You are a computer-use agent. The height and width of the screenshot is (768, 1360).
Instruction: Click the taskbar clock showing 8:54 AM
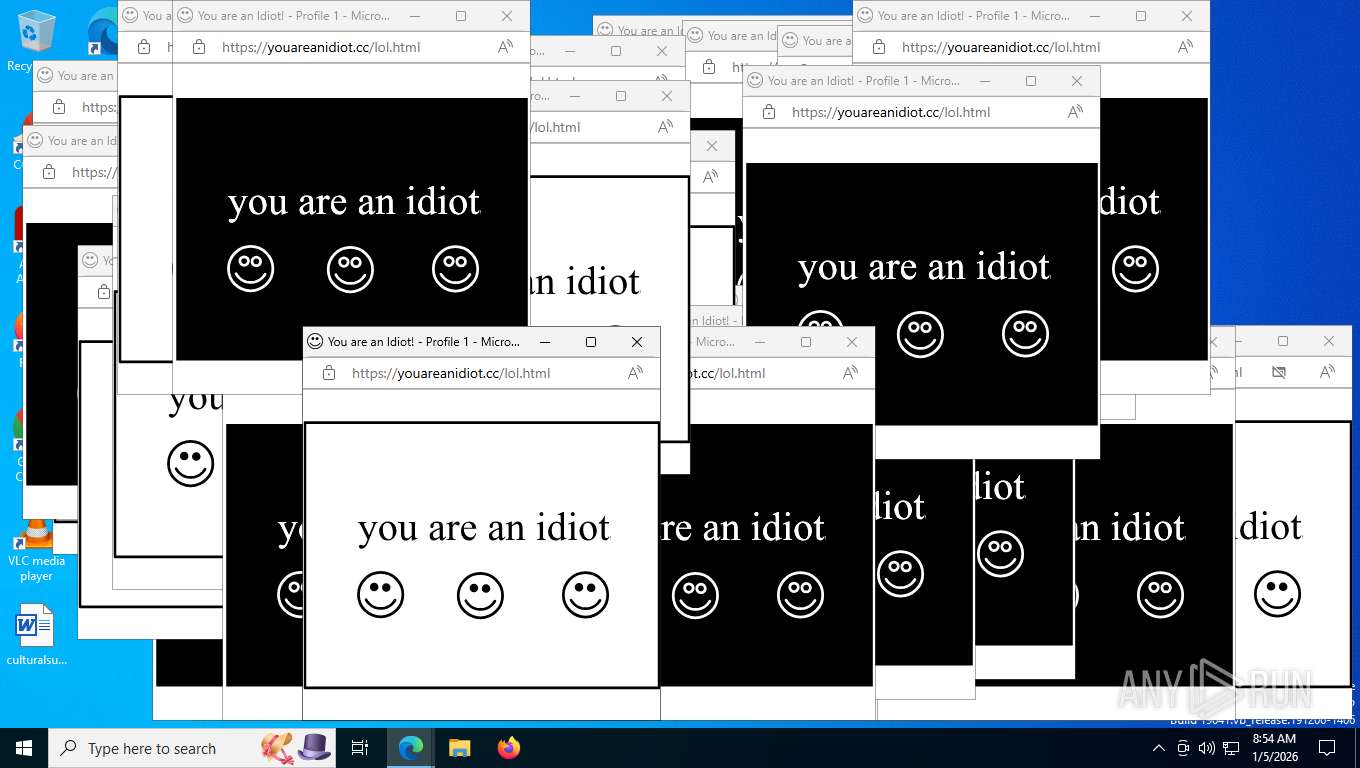1275,748
